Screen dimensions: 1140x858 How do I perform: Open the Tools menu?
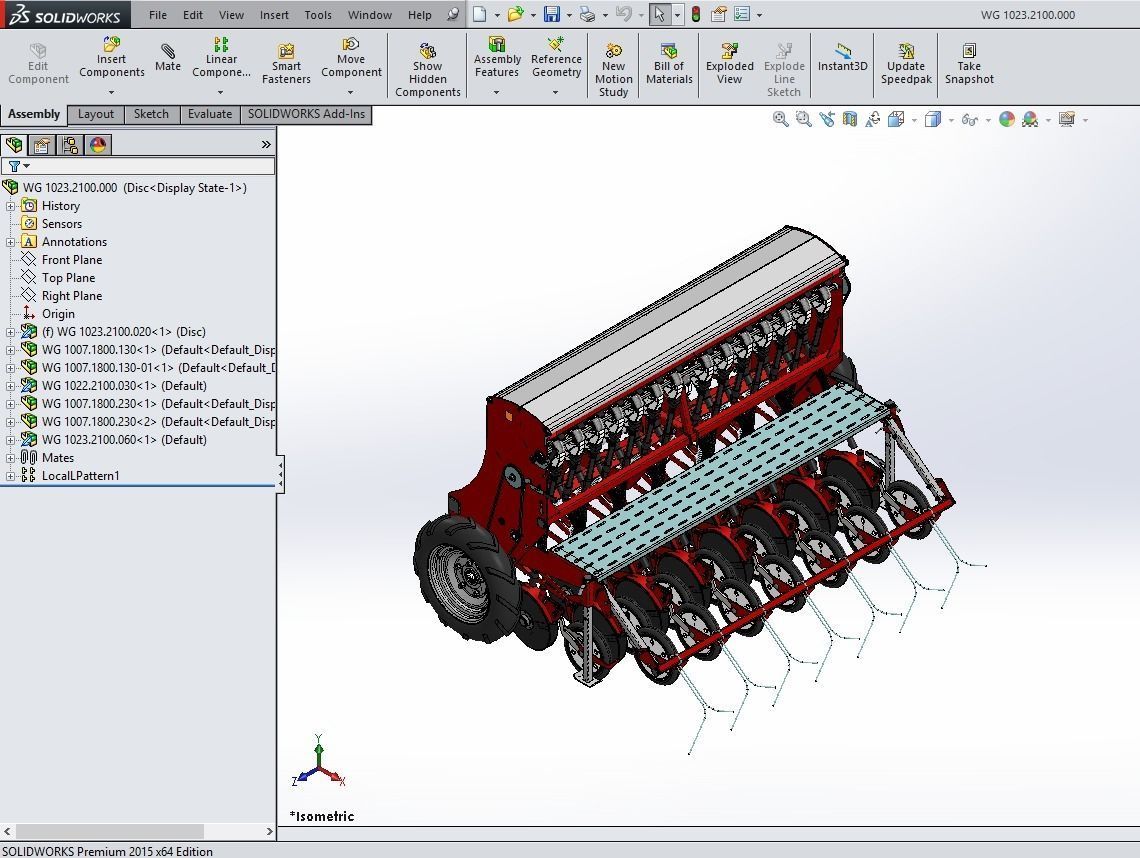318,15
